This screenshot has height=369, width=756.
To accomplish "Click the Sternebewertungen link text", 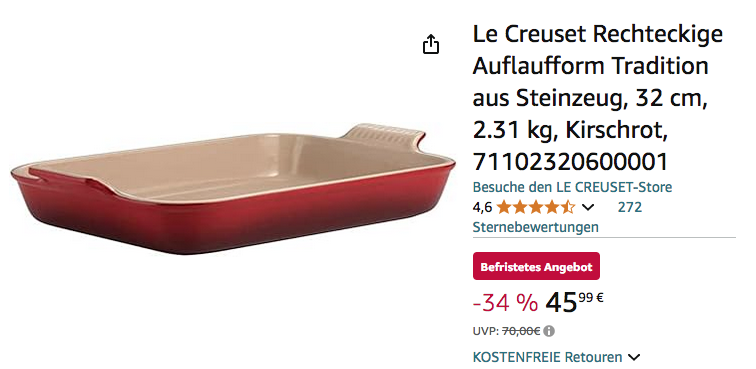I will point(535,227).
